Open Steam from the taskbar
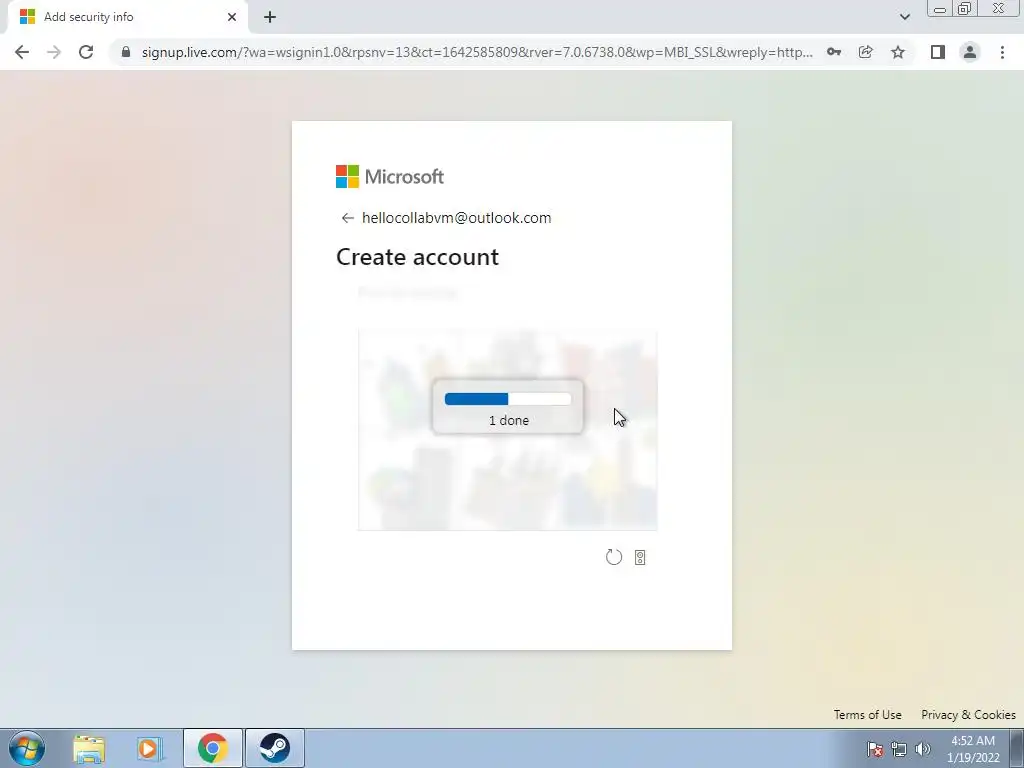The width and height of the screenshot is (1024, 768). 274,748
